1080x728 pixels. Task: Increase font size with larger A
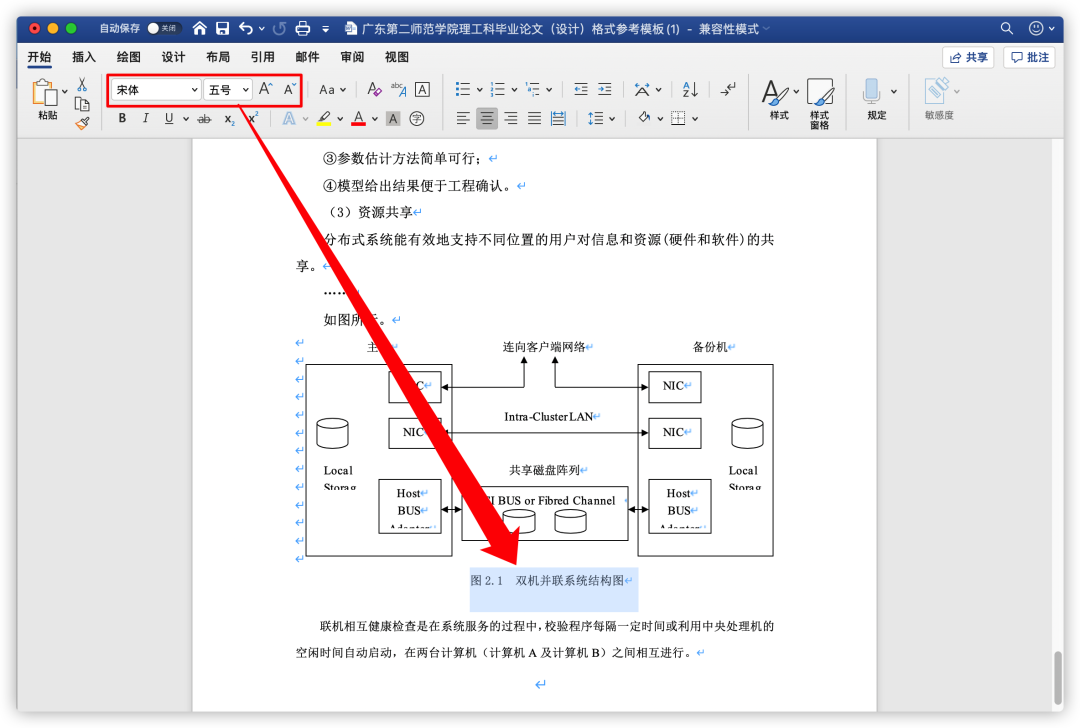click(x=266, y=89)
